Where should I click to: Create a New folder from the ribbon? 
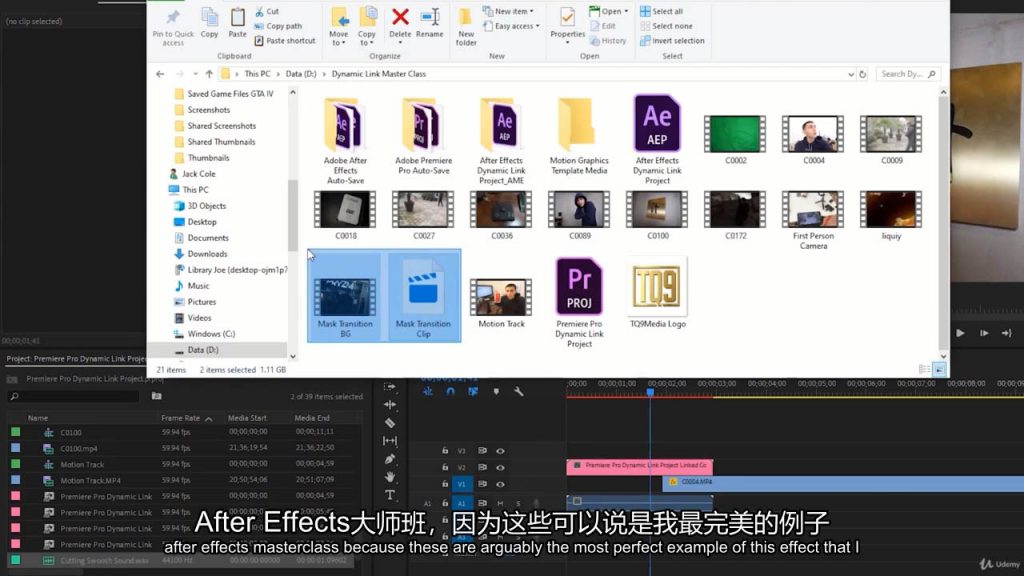[466, 27]
